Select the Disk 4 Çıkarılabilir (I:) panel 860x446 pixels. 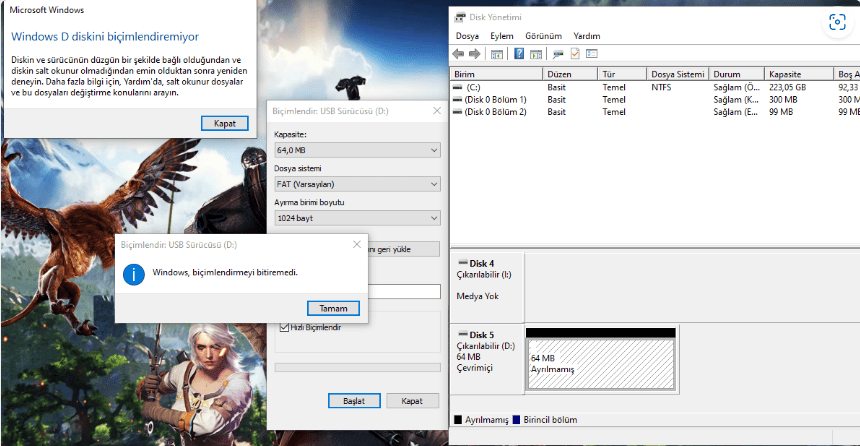point(487,287)
